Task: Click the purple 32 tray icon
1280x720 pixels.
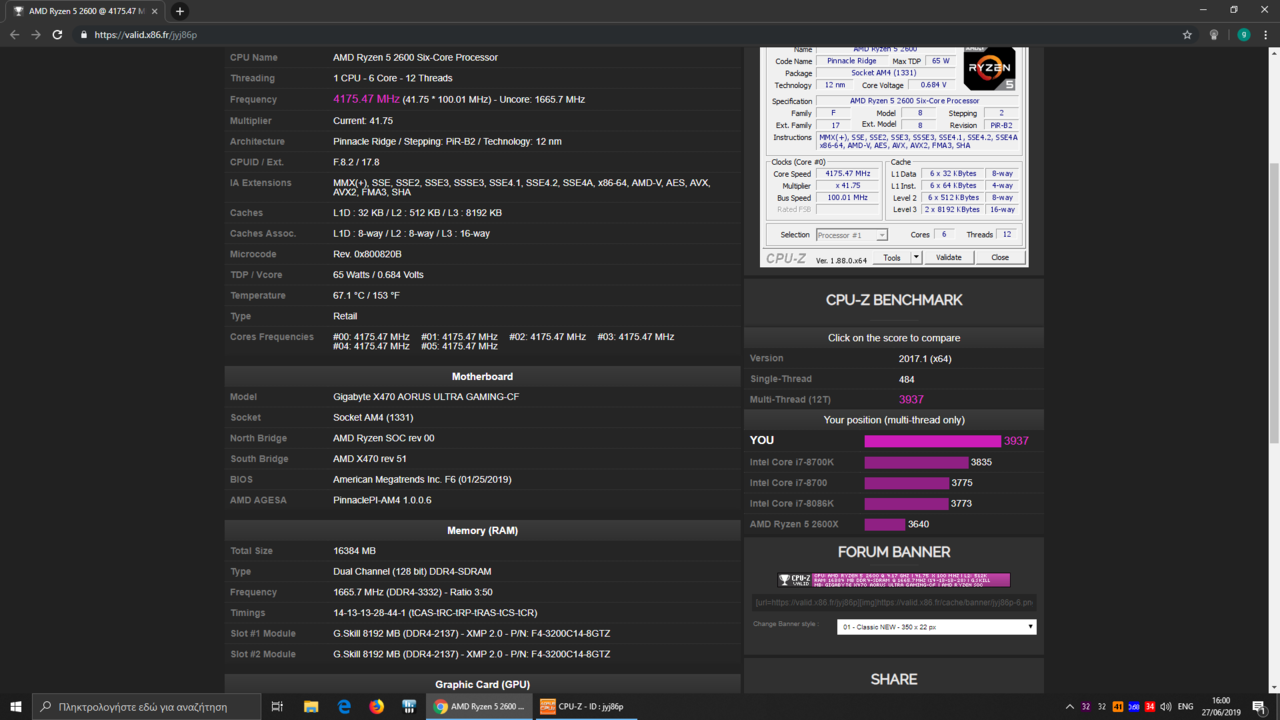Action: [1086, 707]
